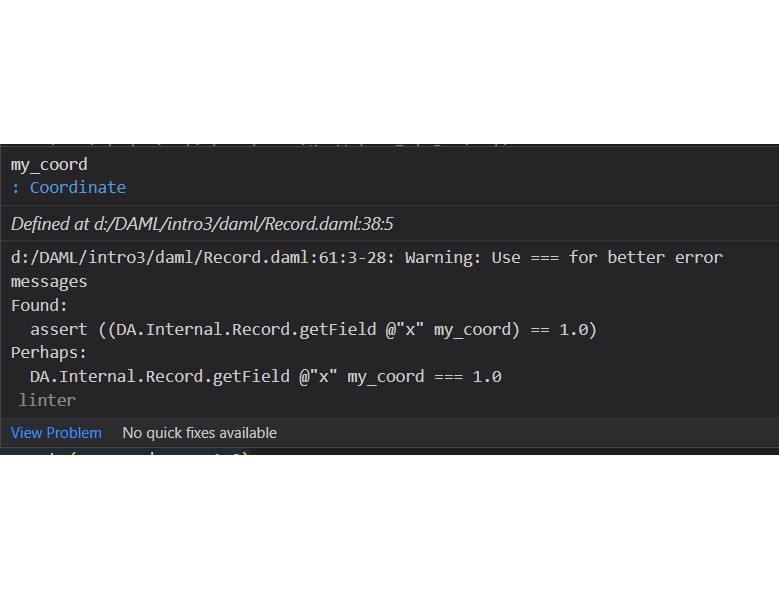Viewport: 779px width, 599px height.
Task: Click the 'Found:' label
Action: [x=39, y=305]
